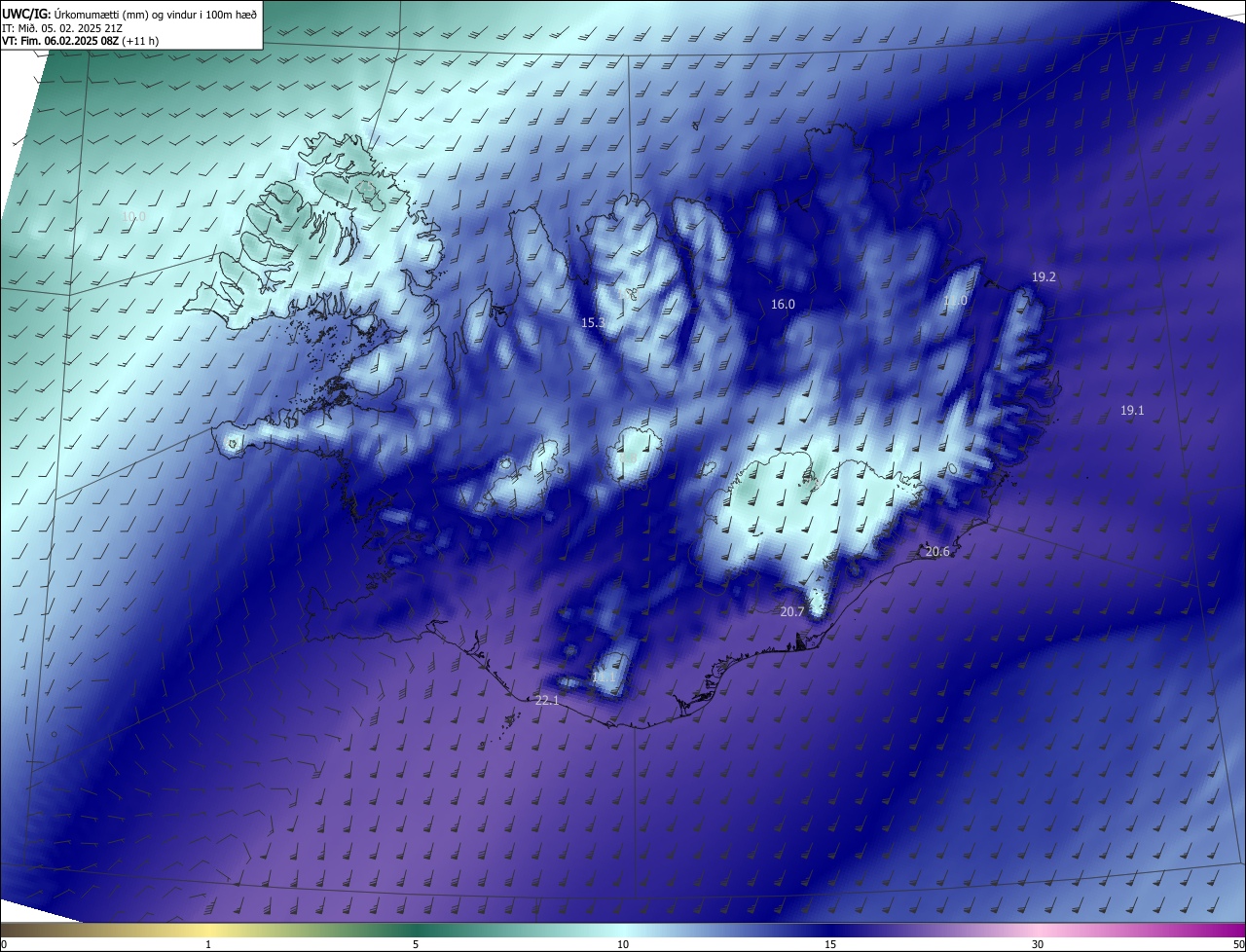The height and width of the screenshot is (952, 1246).
Task: Select the 5 tick on the color scale
Action: point(416,944)
